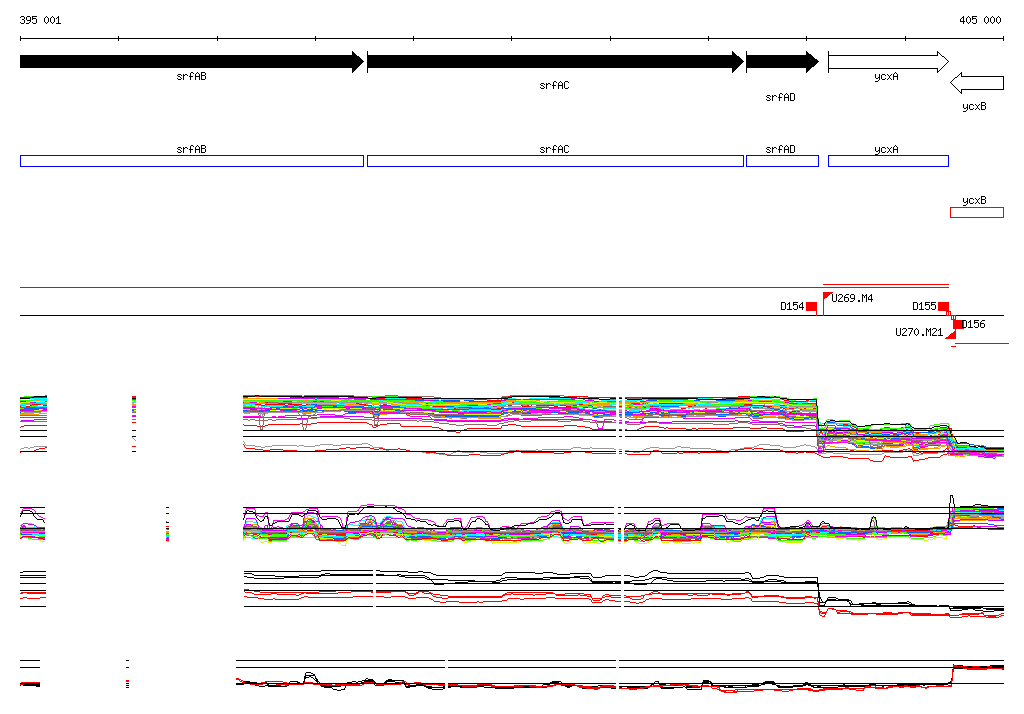Click the 405 000 end coordinate label
This screenshot has width=1024, height=714.
point(980,20)
